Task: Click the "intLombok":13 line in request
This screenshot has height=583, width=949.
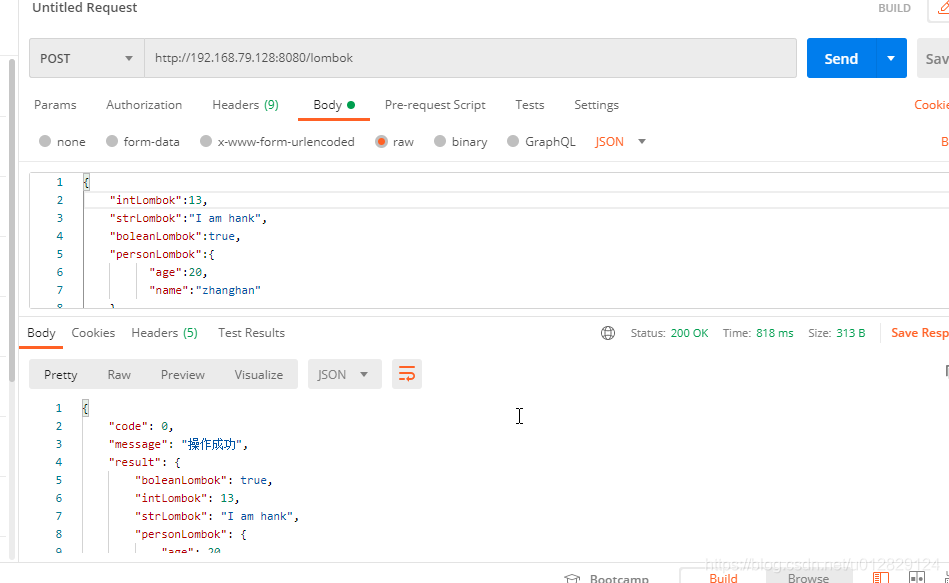Action: point(158,200)
